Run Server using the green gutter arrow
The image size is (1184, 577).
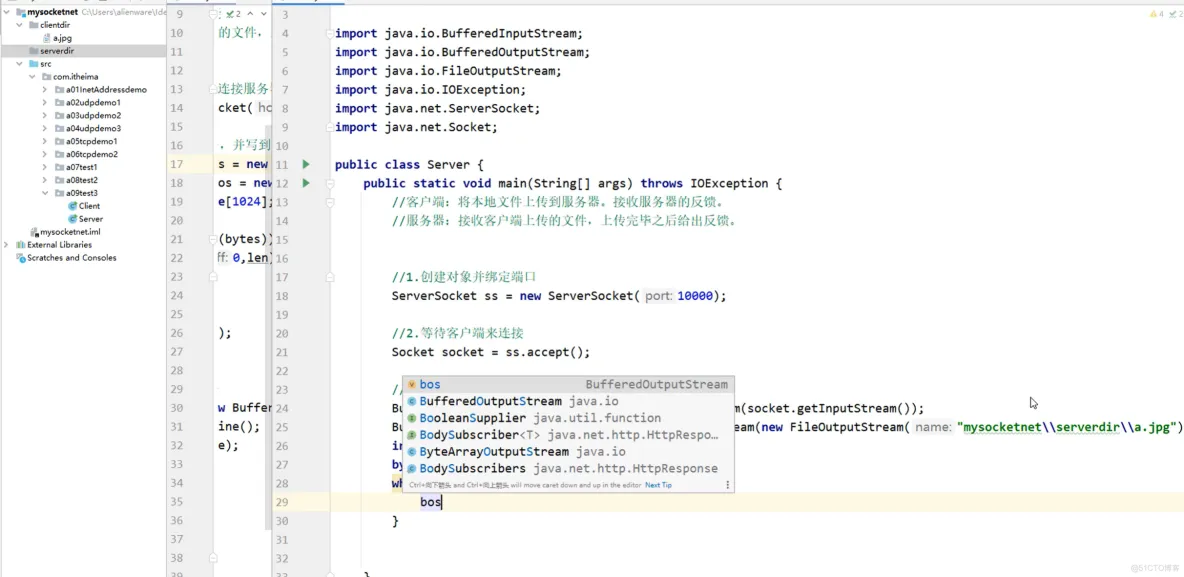[x=306, y=164]
